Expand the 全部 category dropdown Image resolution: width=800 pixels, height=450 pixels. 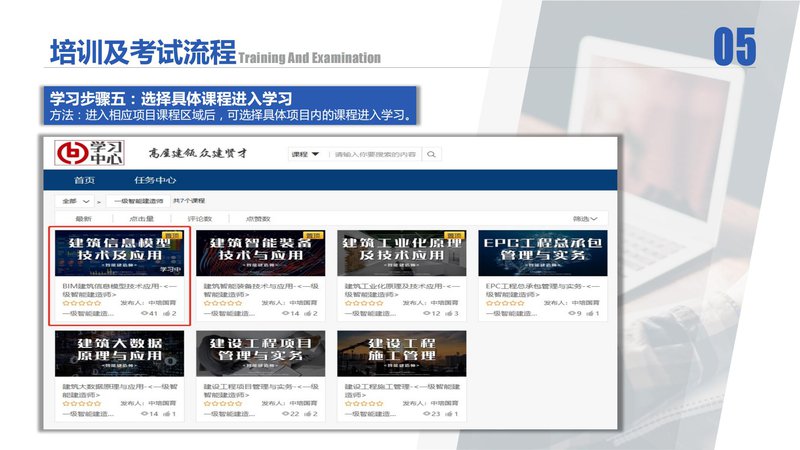click(75, 201)
